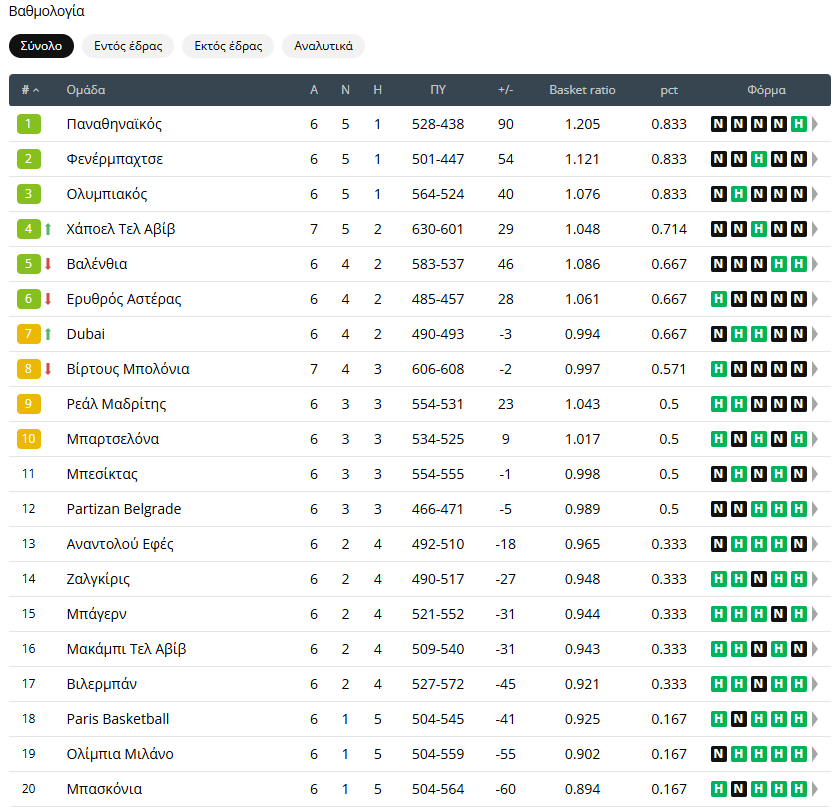Expand form details arrow for Partizan Belgrade
Image resolution: width=839 pixels, height=812 pixels.
[815, 509]
